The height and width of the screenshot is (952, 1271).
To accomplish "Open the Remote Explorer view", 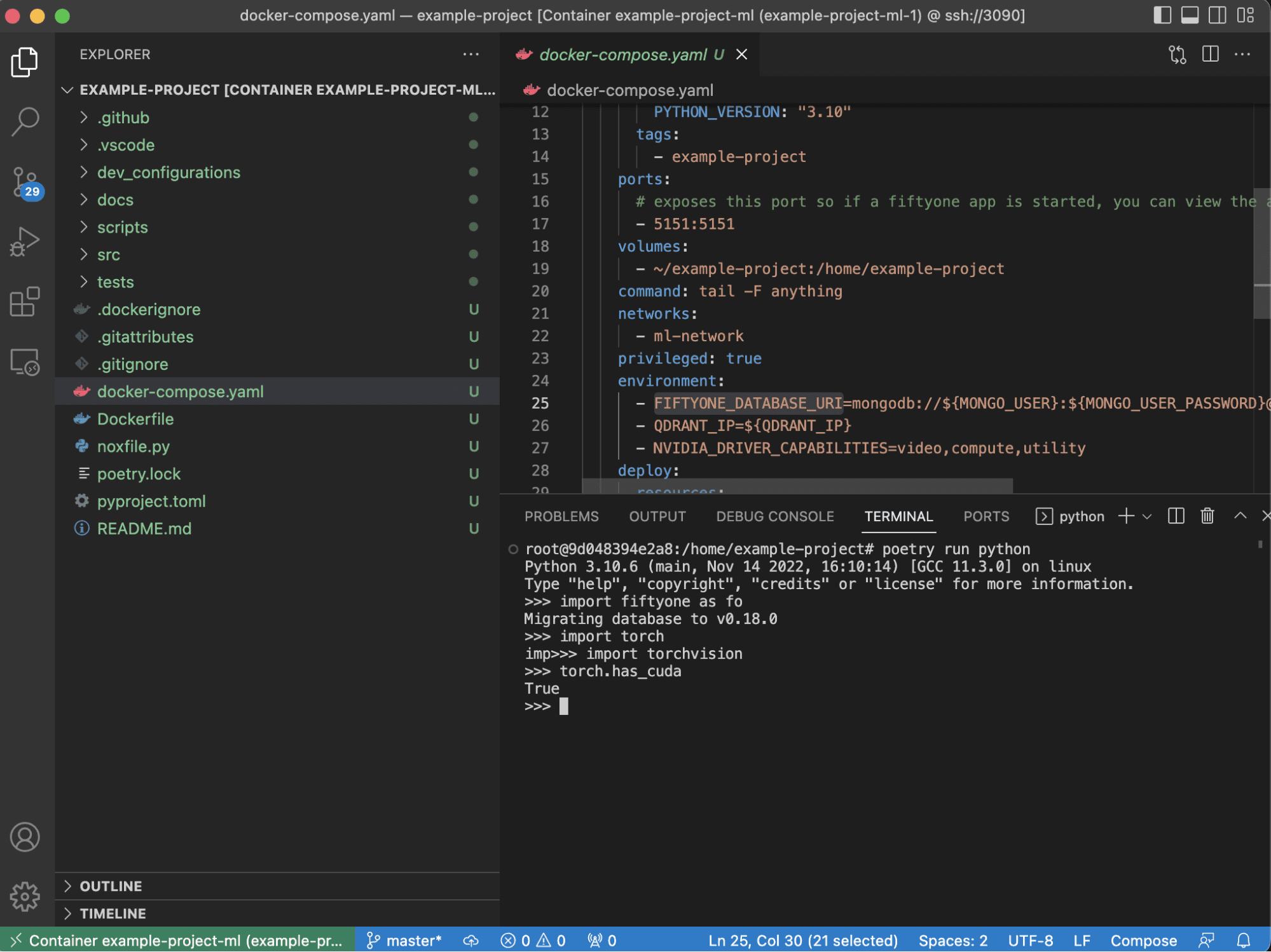I will click(x=25, y=362).
